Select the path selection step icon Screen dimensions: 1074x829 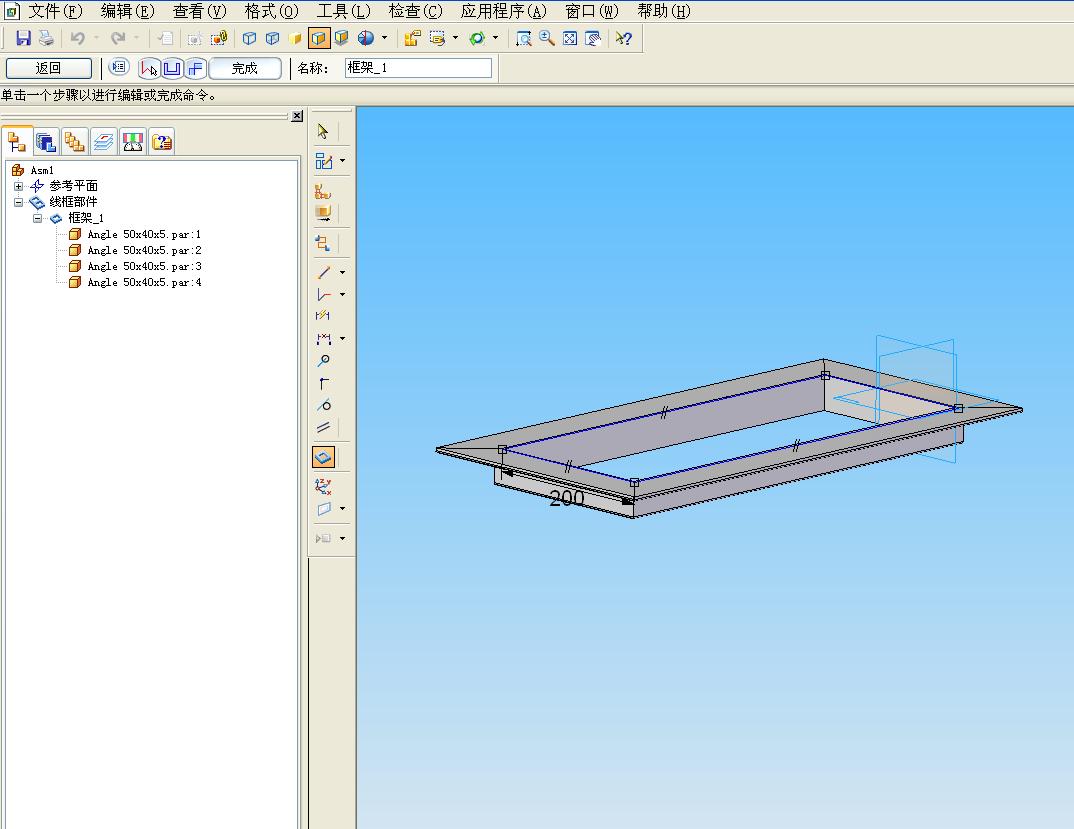click(x=149, y=68)
